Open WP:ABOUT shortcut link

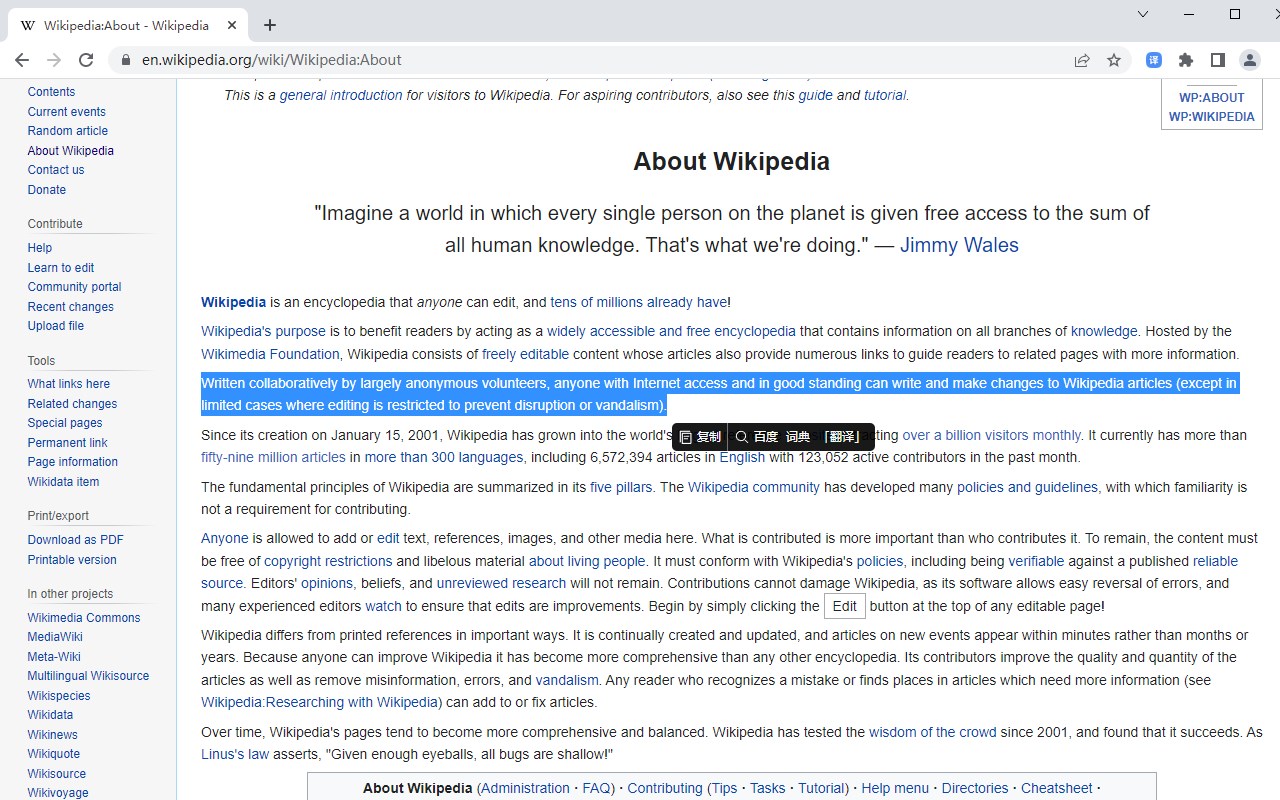click(1212, 98)
